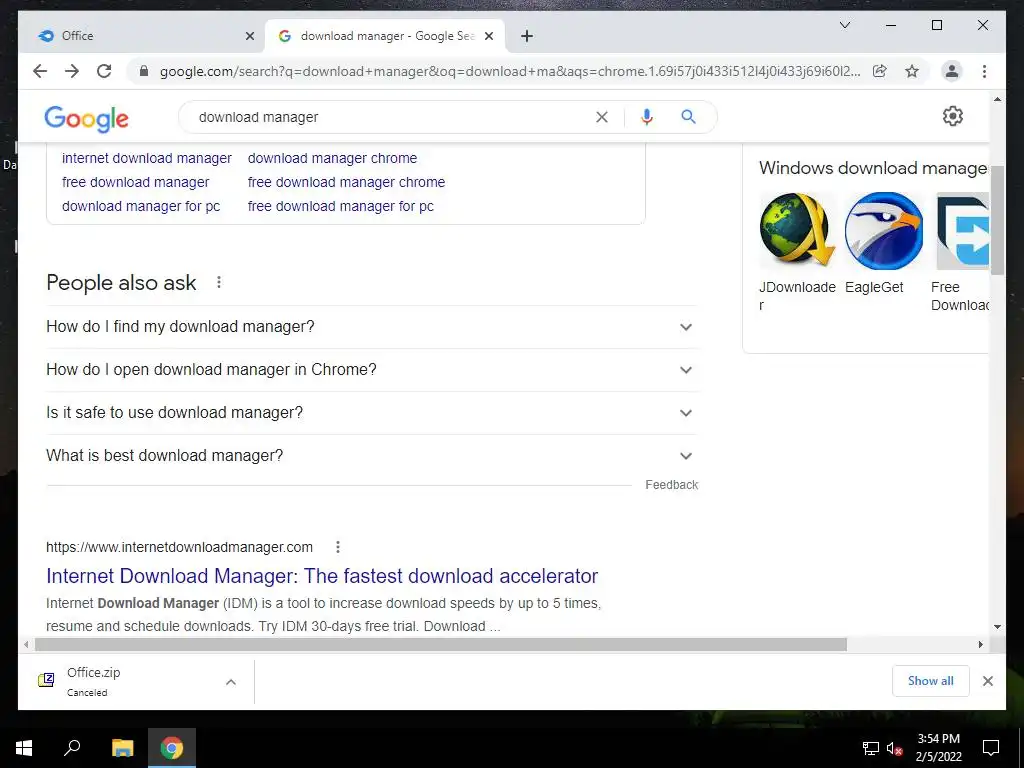
Task: Open 'free download manager chrome' related search
Action: point(346,182)
